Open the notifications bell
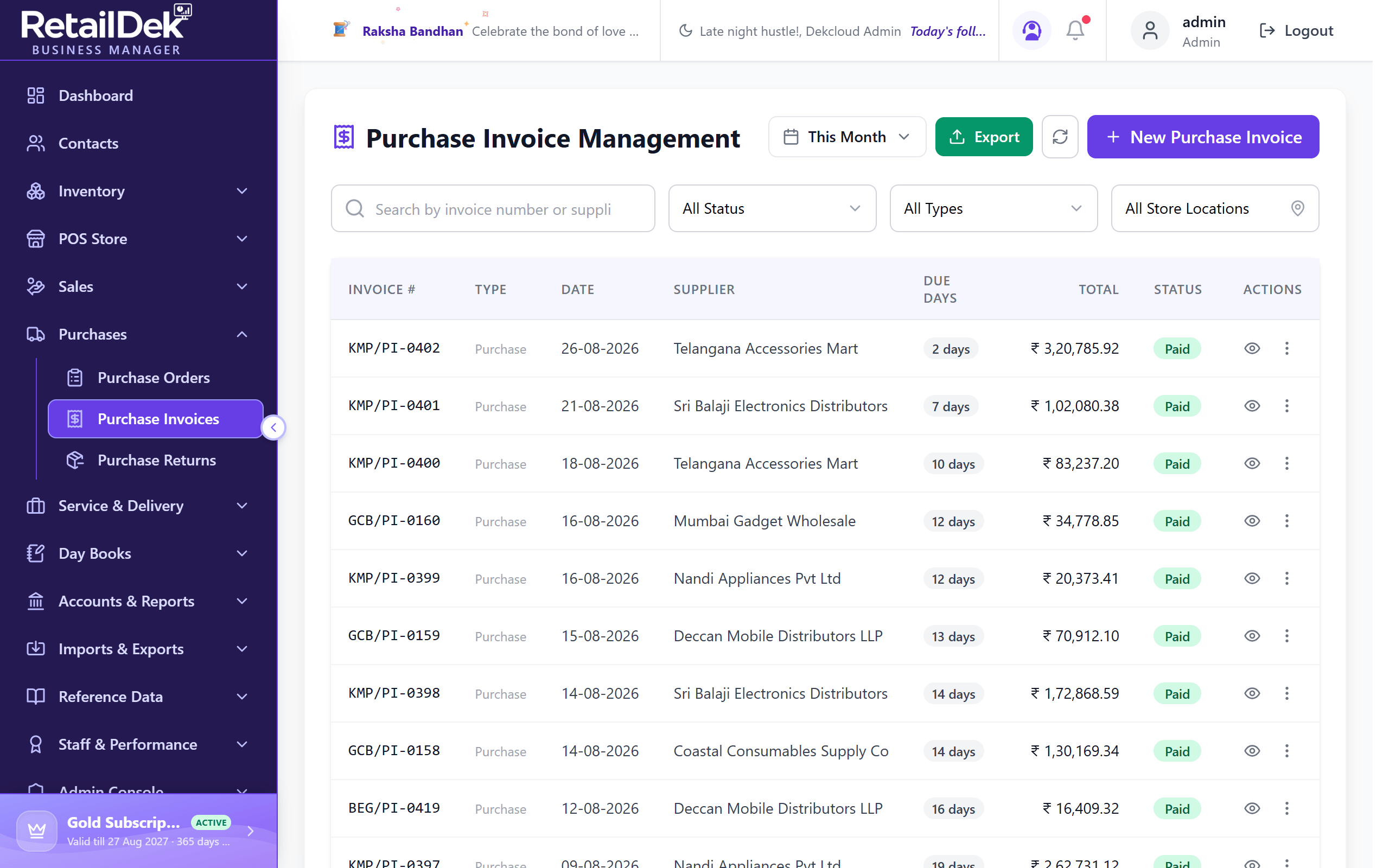 (x=1075, y=30)
